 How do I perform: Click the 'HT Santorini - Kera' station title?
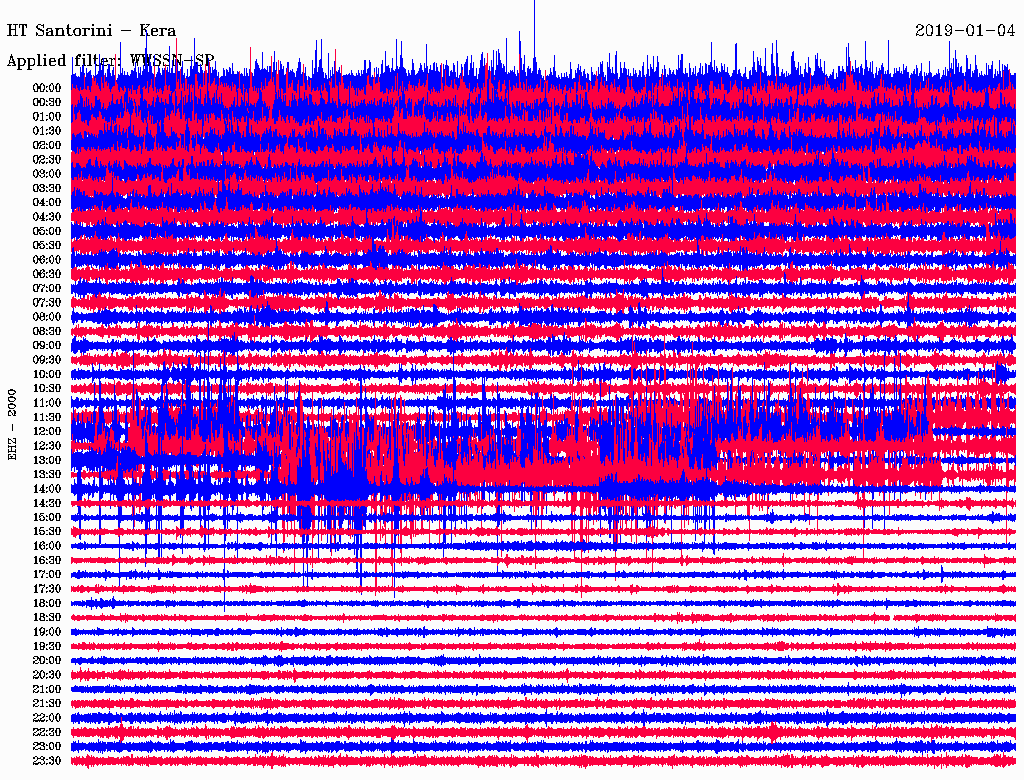(92, 30)
